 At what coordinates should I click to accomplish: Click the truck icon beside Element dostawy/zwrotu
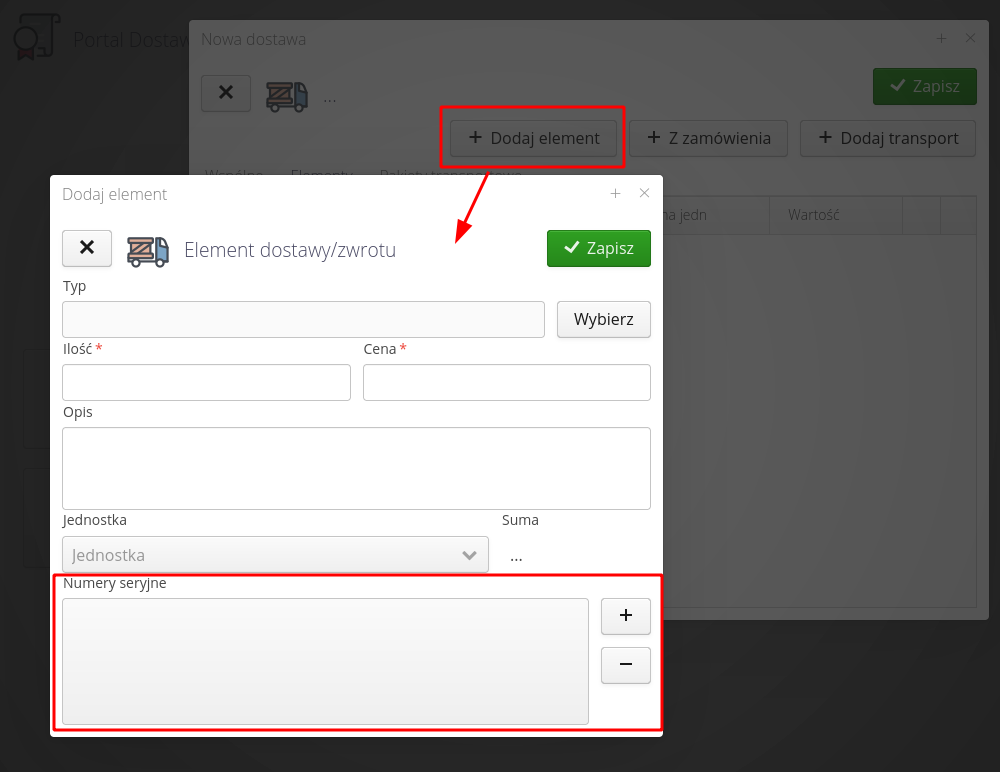[147, 250]
